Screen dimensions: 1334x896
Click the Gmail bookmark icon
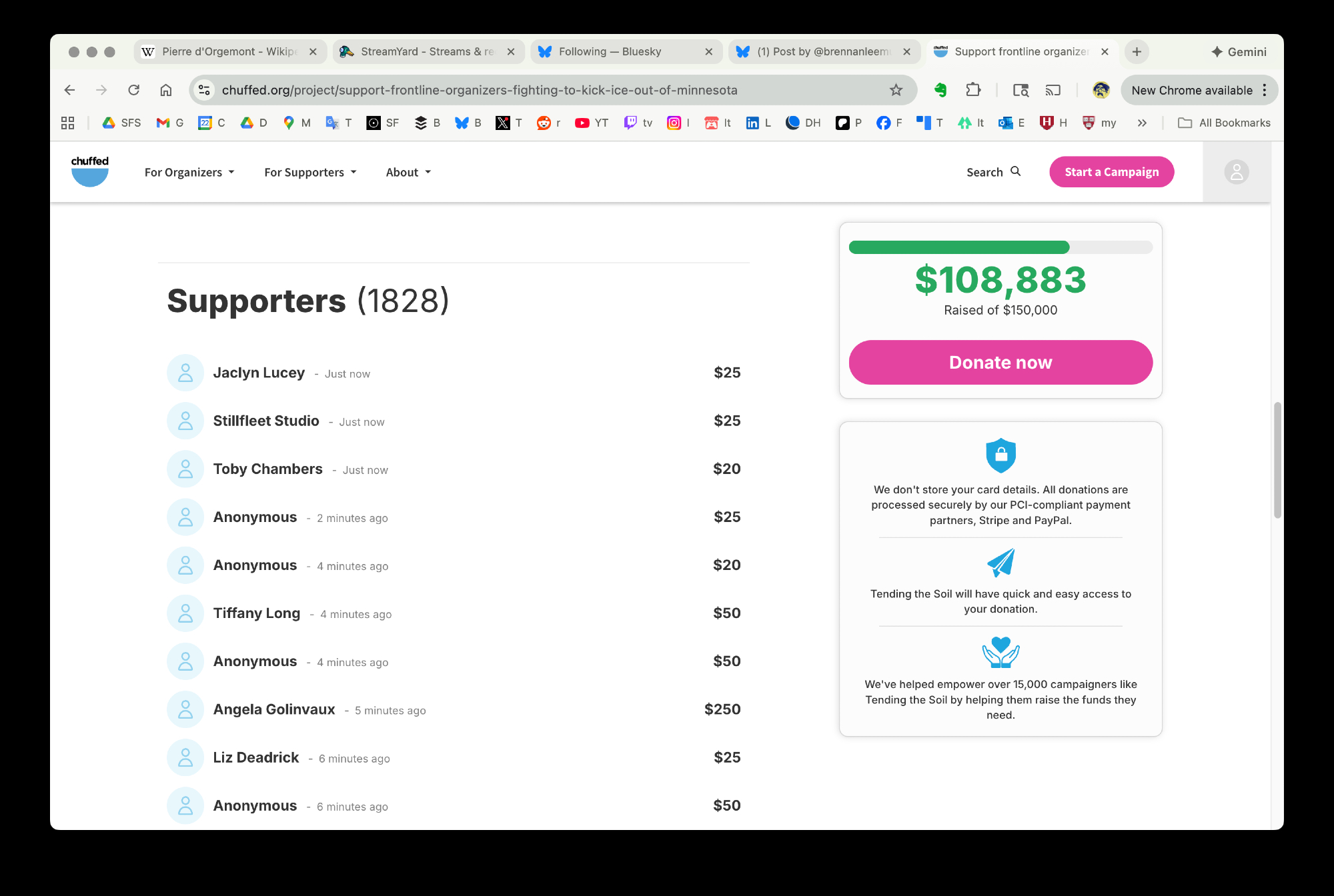coord(163,123)
